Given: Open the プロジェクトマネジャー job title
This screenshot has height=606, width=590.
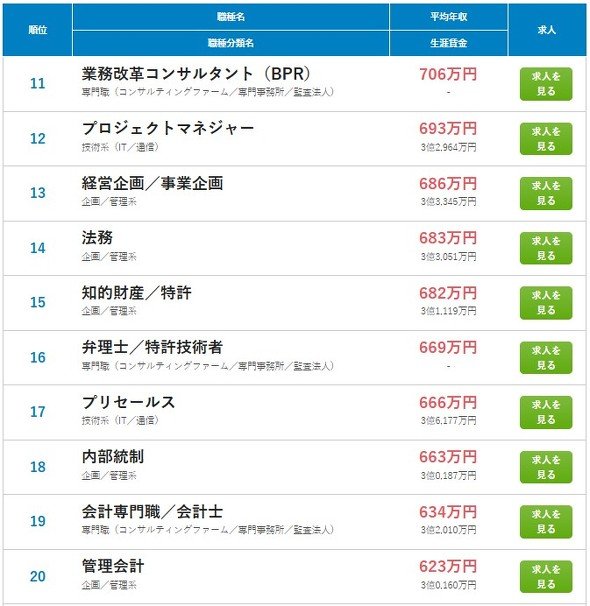Looking at the screenshot, I should (x=168, y=128).
